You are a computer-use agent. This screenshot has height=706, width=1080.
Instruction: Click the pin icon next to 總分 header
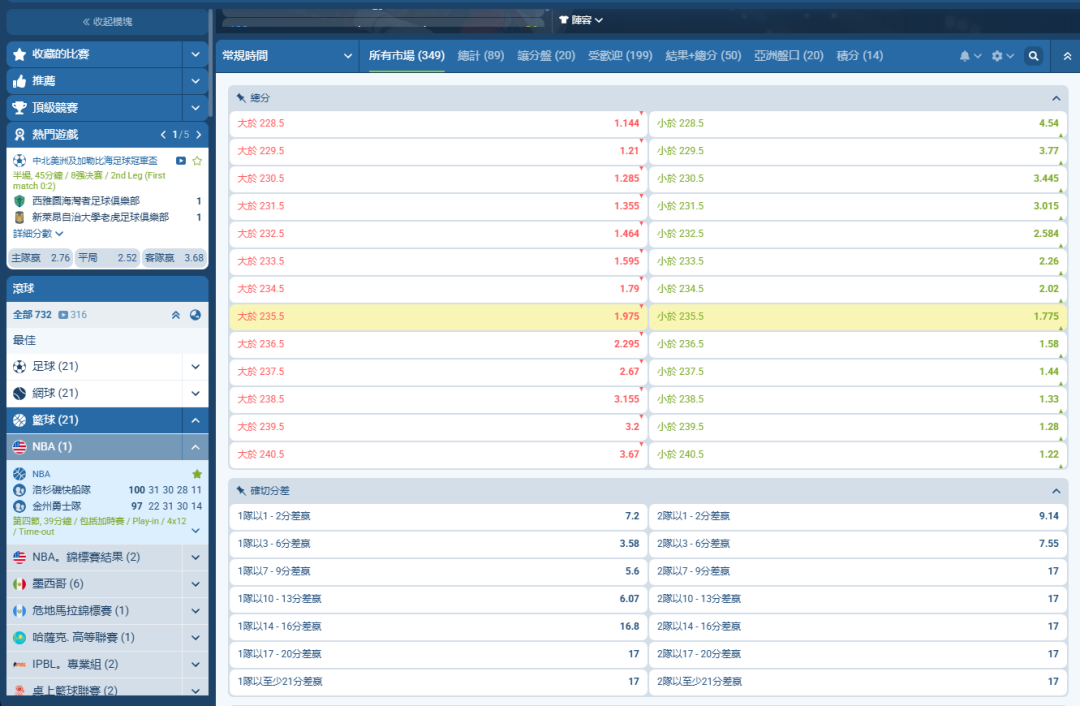click(x=241, y=98)
